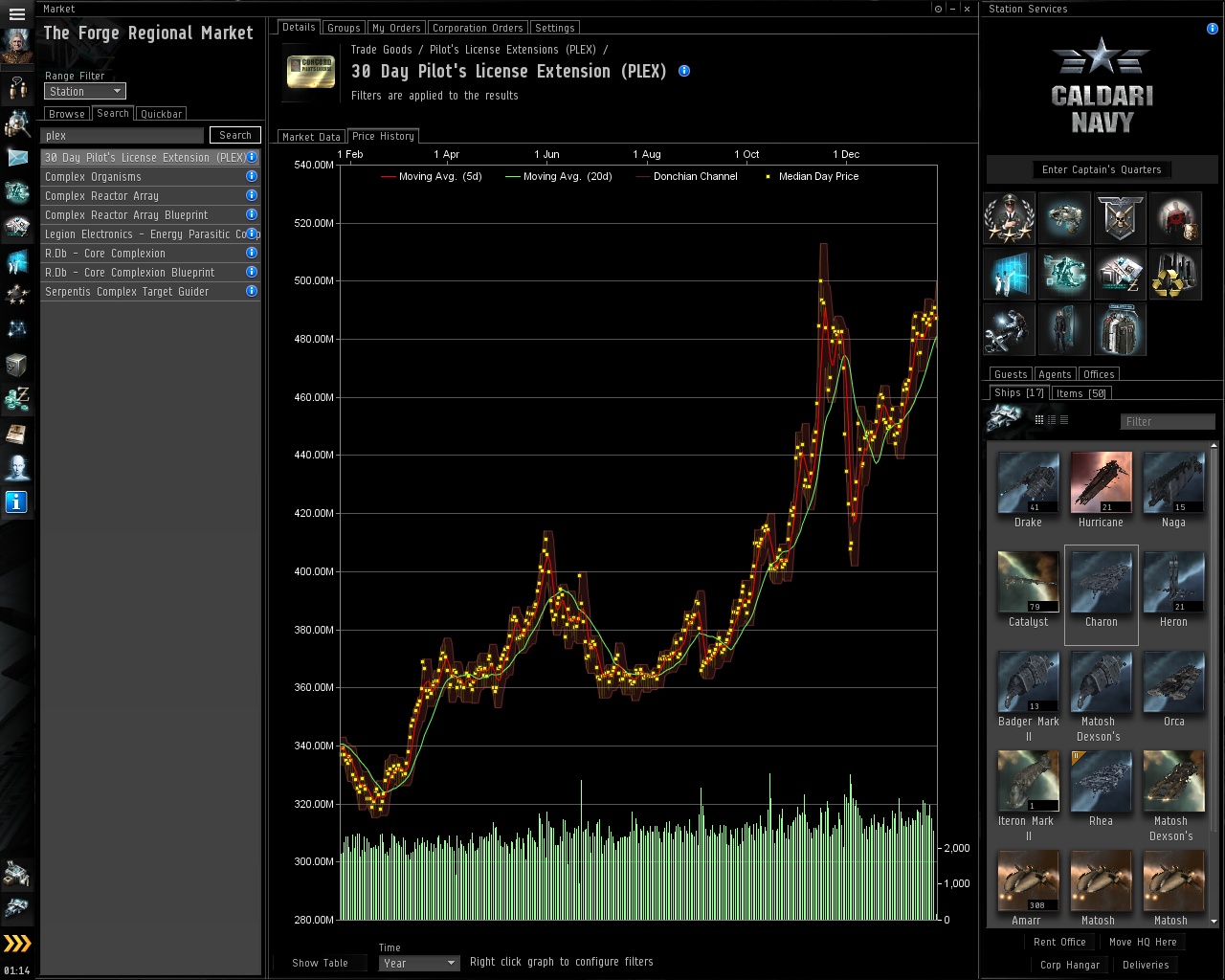Open the glowing blue panel sidebar icon

click(16, 261)
